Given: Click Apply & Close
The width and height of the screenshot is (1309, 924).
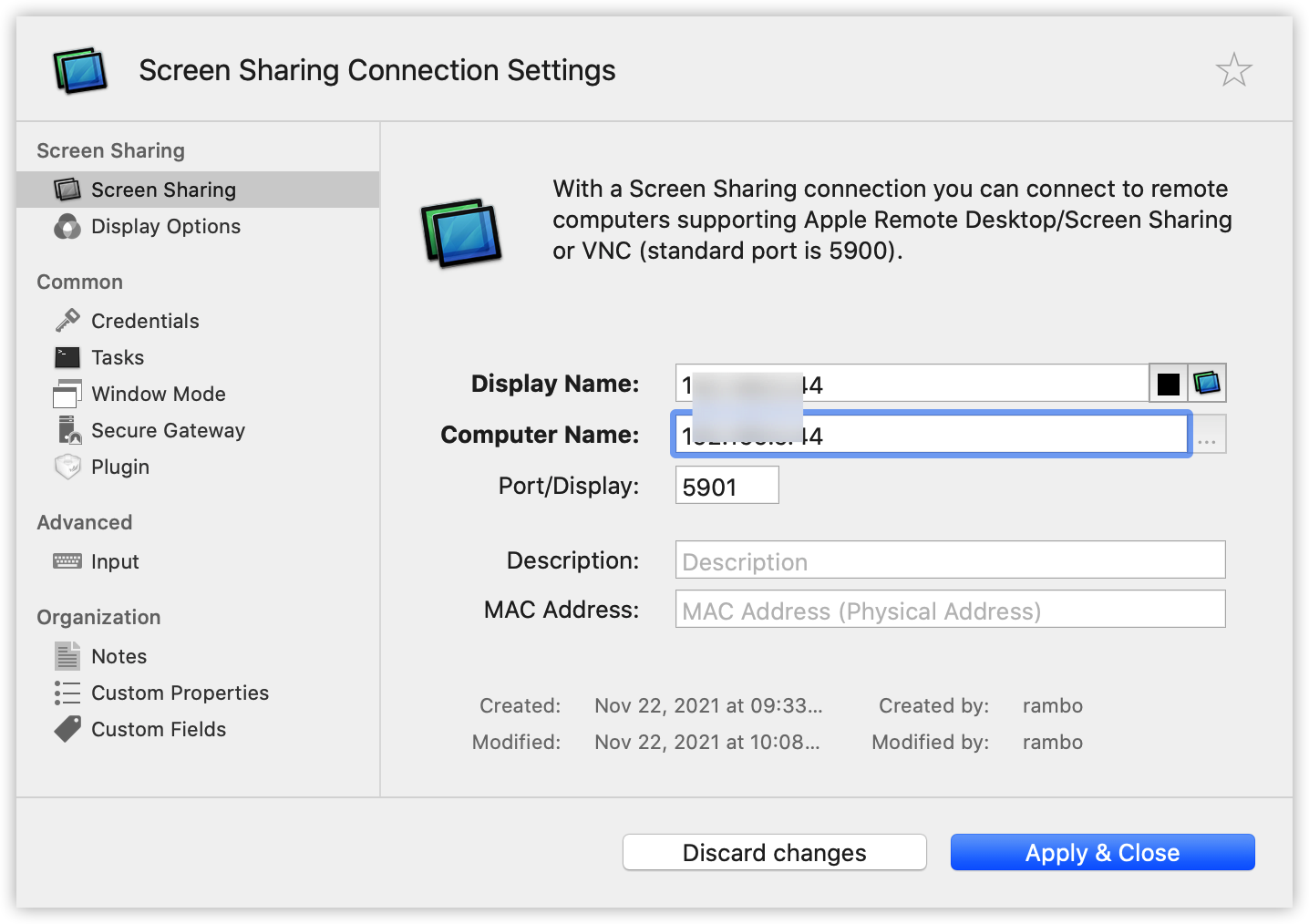Looking at the screenshot, I should point(1101,852).
